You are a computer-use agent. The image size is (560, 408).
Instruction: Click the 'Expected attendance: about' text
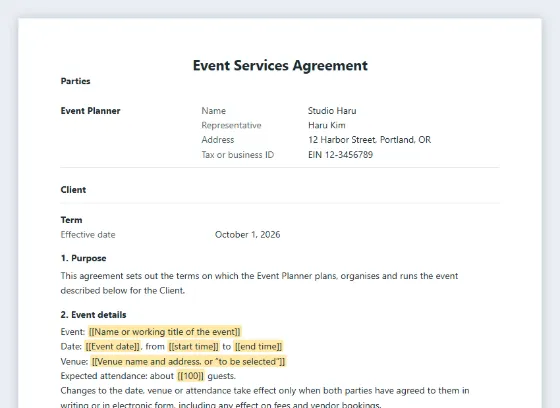[x=117, y=376]
